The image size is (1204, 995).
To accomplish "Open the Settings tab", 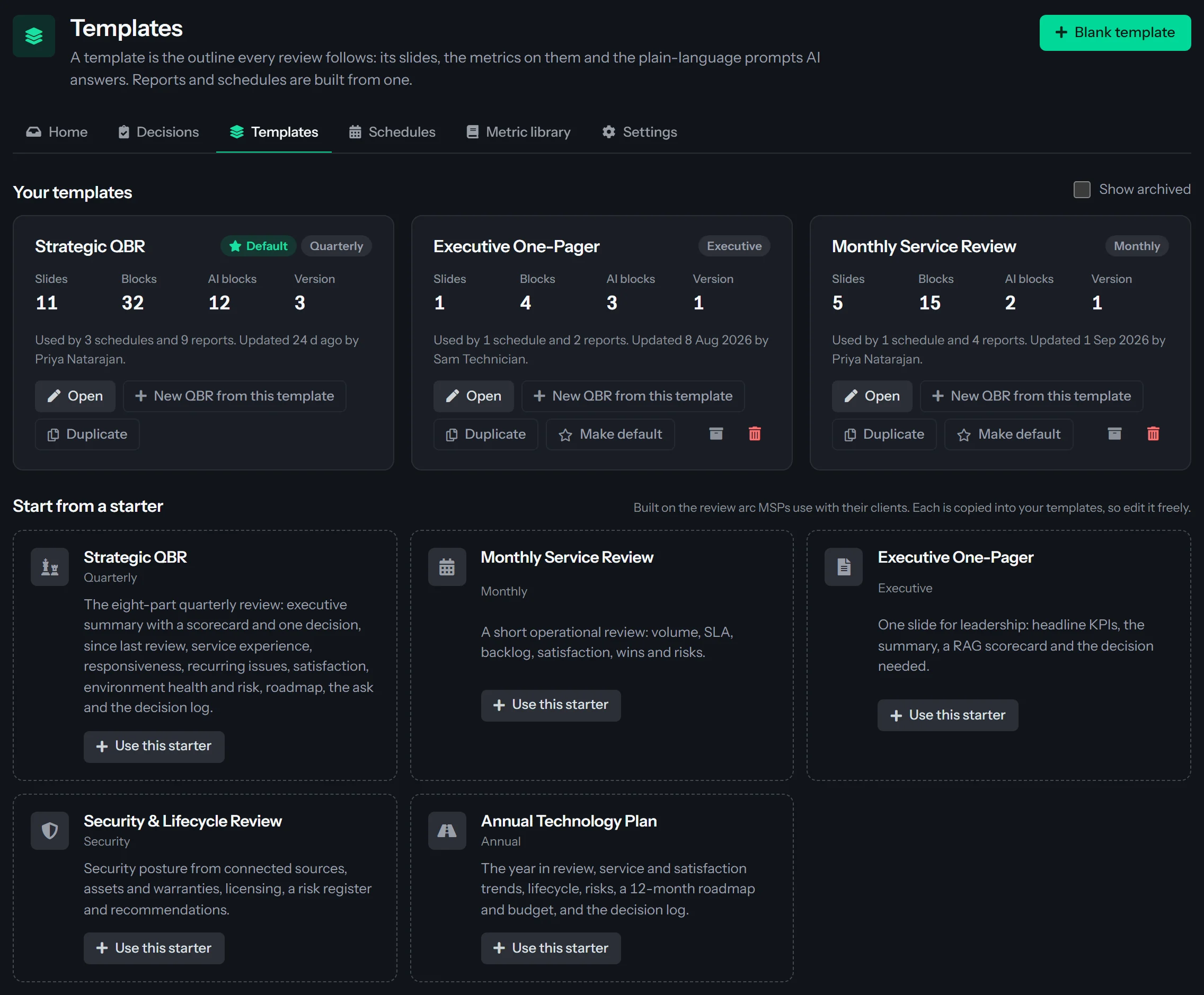I will pos(640,132).
